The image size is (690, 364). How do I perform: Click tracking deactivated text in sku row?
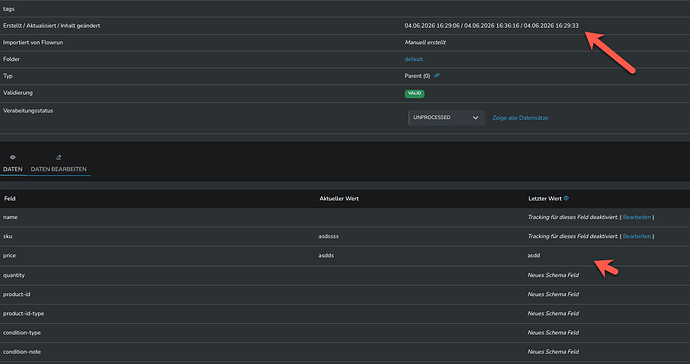tap(573, 236)
